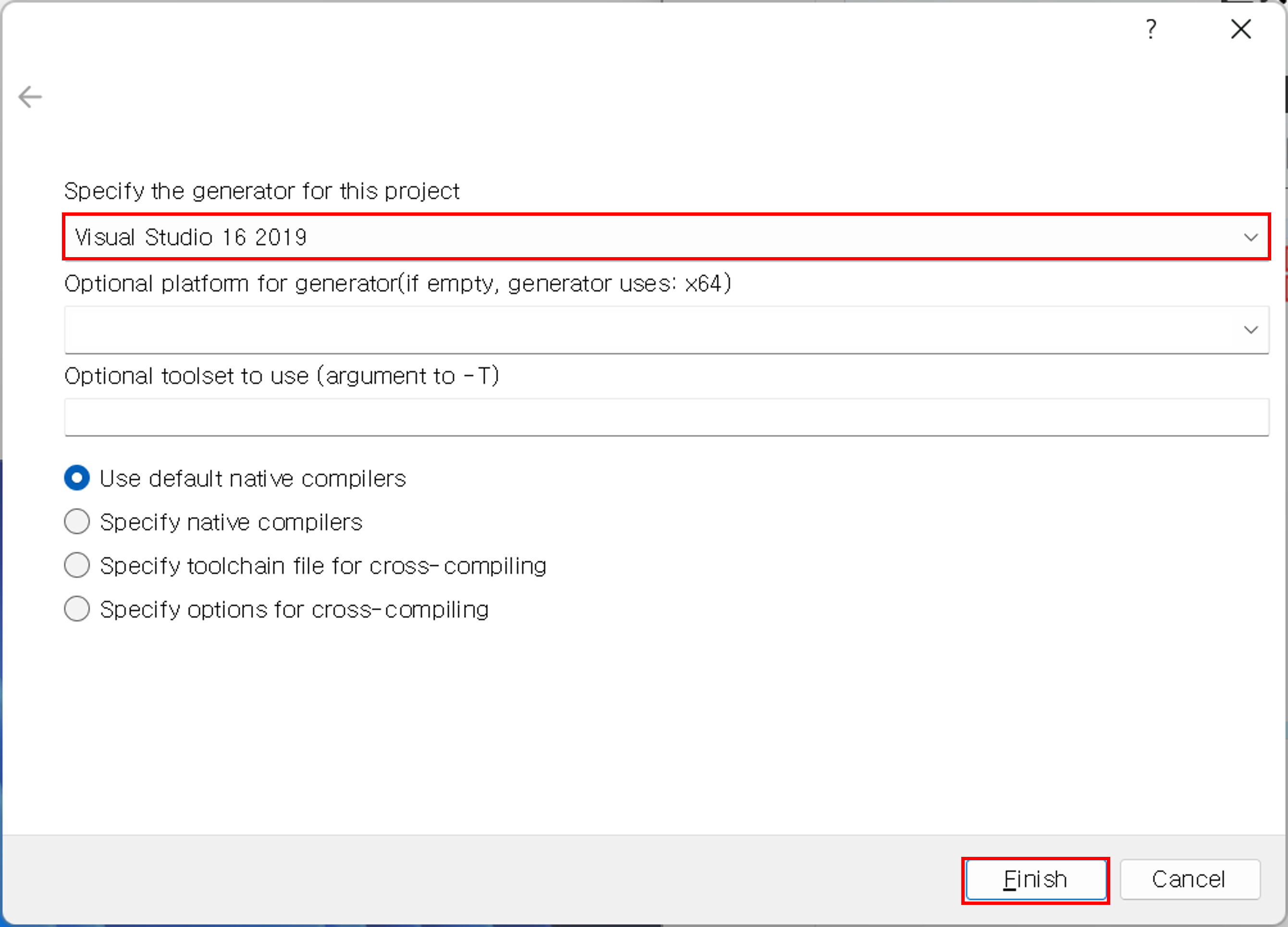Click the Visual Studio 16 2019 text
Viewport: 1288px width, 927px height.
191,237
